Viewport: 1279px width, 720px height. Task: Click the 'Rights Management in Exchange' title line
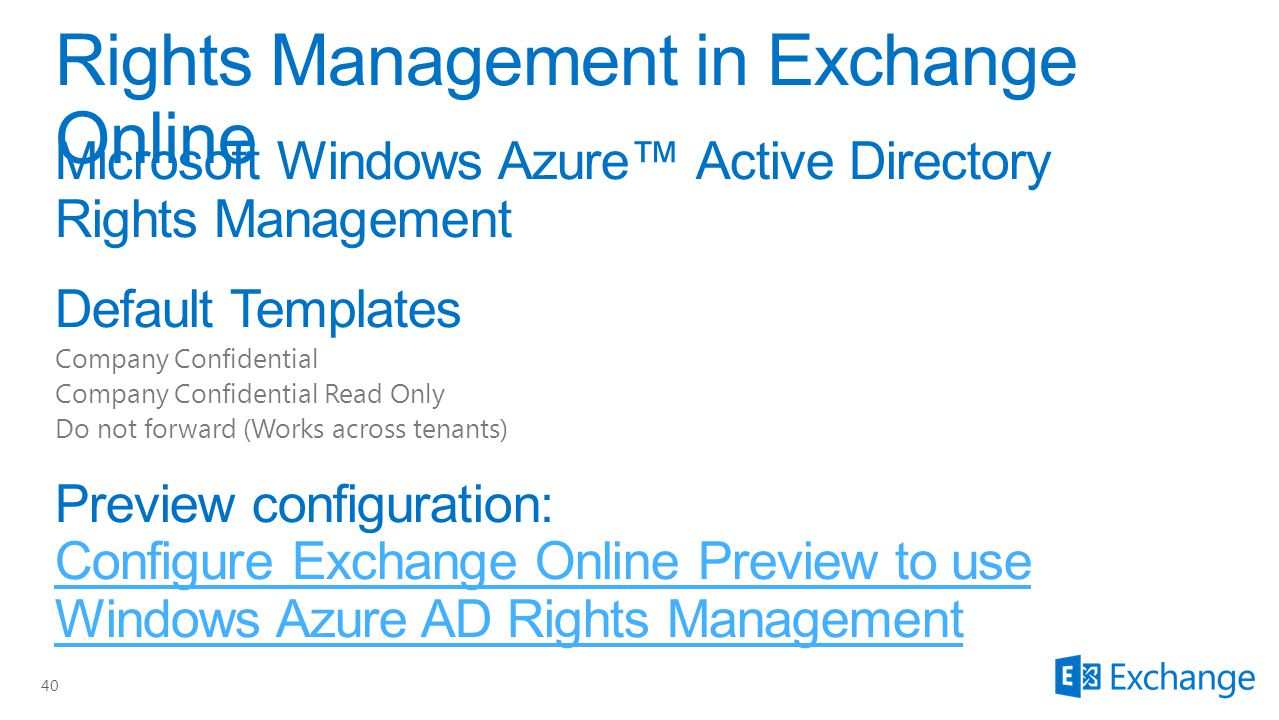pos(566,60)
